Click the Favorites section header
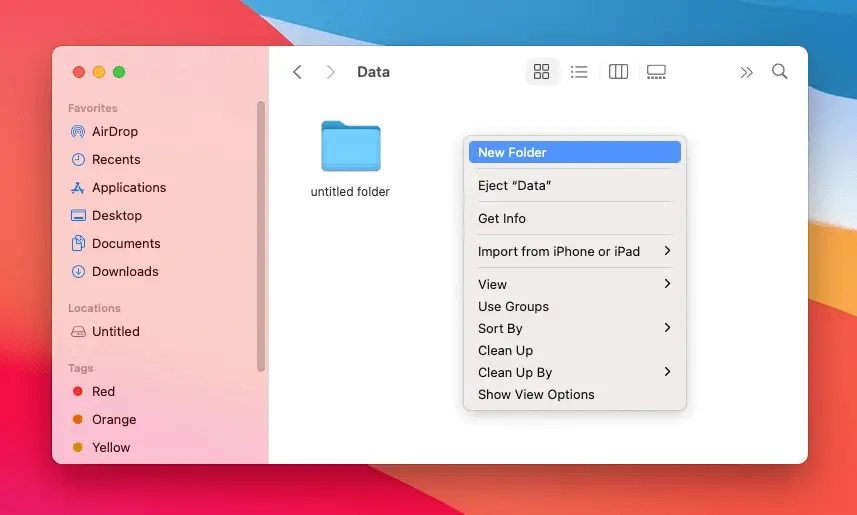 pos(93,108)
